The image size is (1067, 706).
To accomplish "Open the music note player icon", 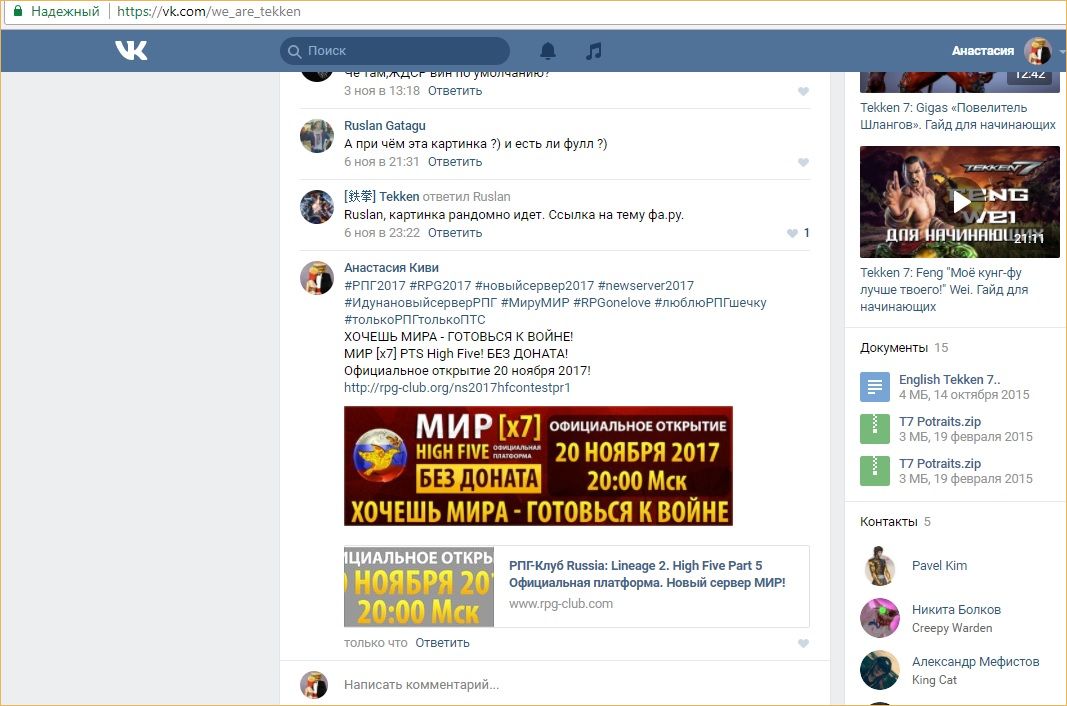I will [x=593, y=51].
